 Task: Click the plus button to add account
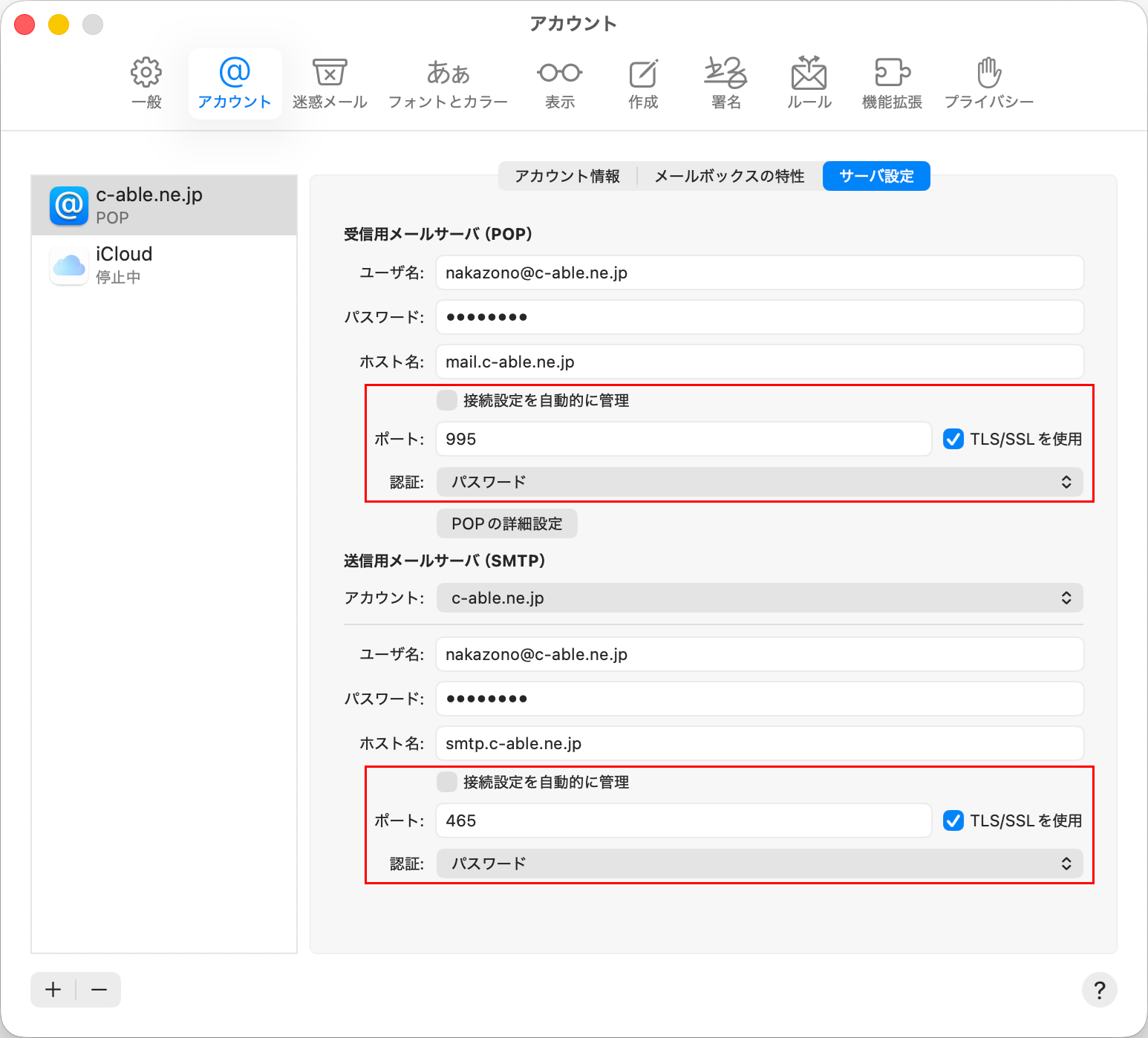[x=53, y=990]
